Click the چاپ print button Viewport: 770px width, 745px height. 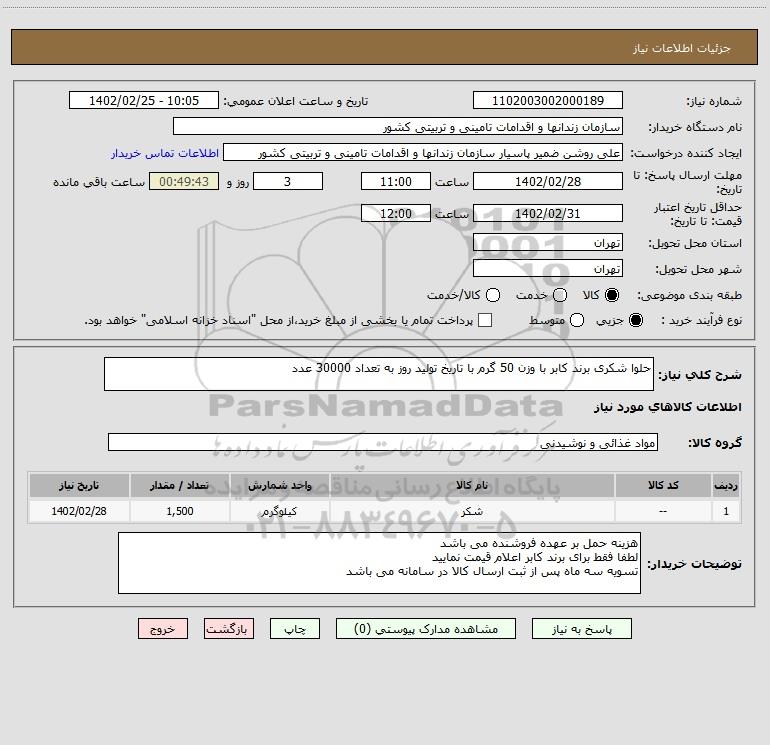click(x=295, y=629)
